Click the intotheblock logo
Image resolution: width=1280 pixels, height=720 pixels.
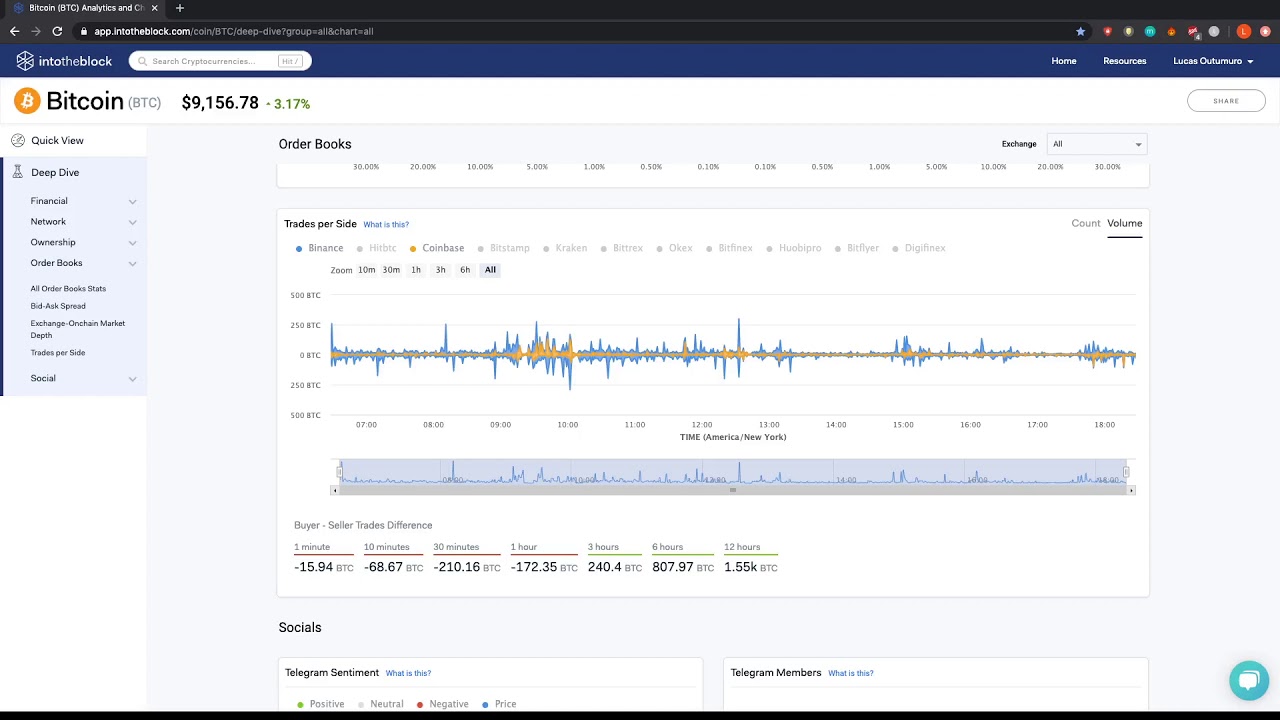(x=64, y=61)
